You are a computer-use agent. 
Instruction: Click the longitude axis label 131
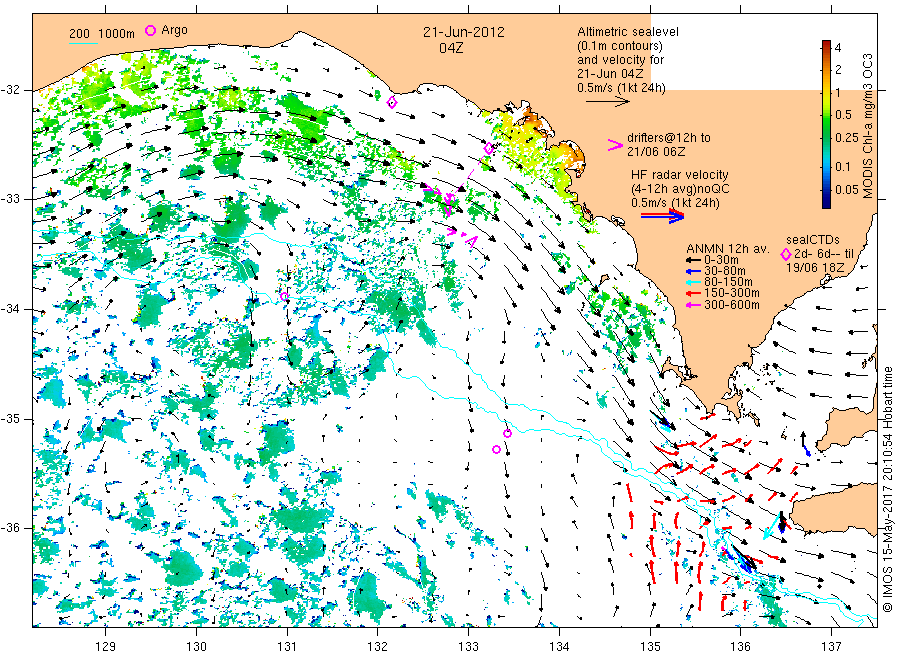(287, 647)
